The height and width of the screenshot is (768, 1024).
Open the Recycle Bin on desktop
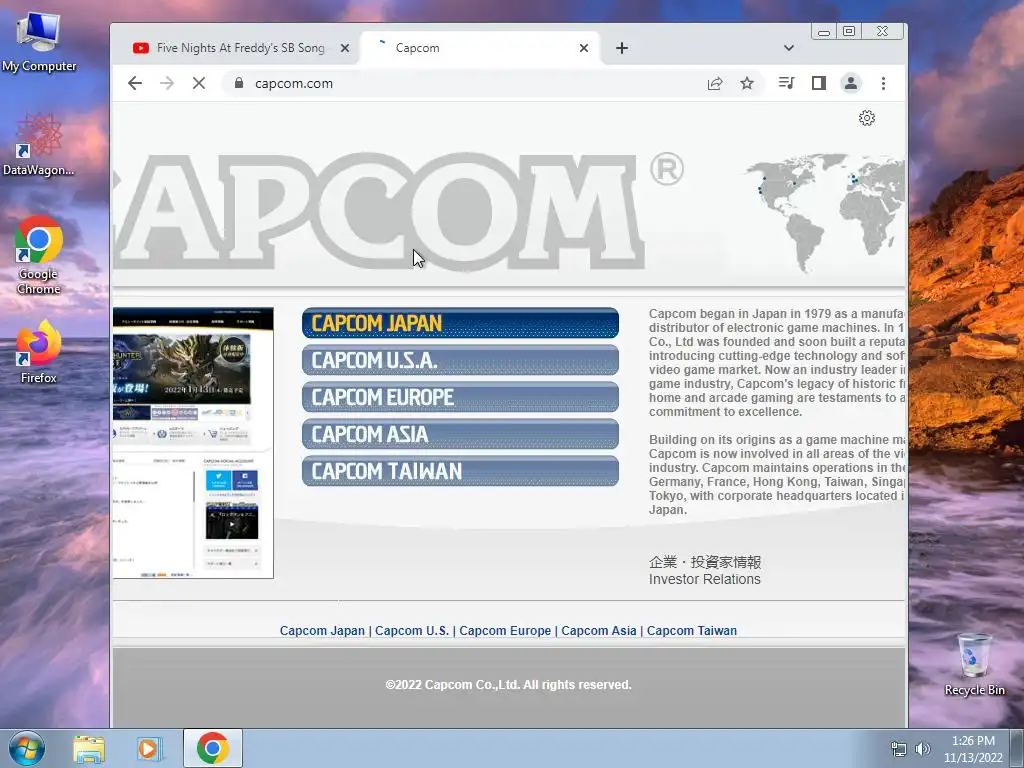(x=974, y=664)
